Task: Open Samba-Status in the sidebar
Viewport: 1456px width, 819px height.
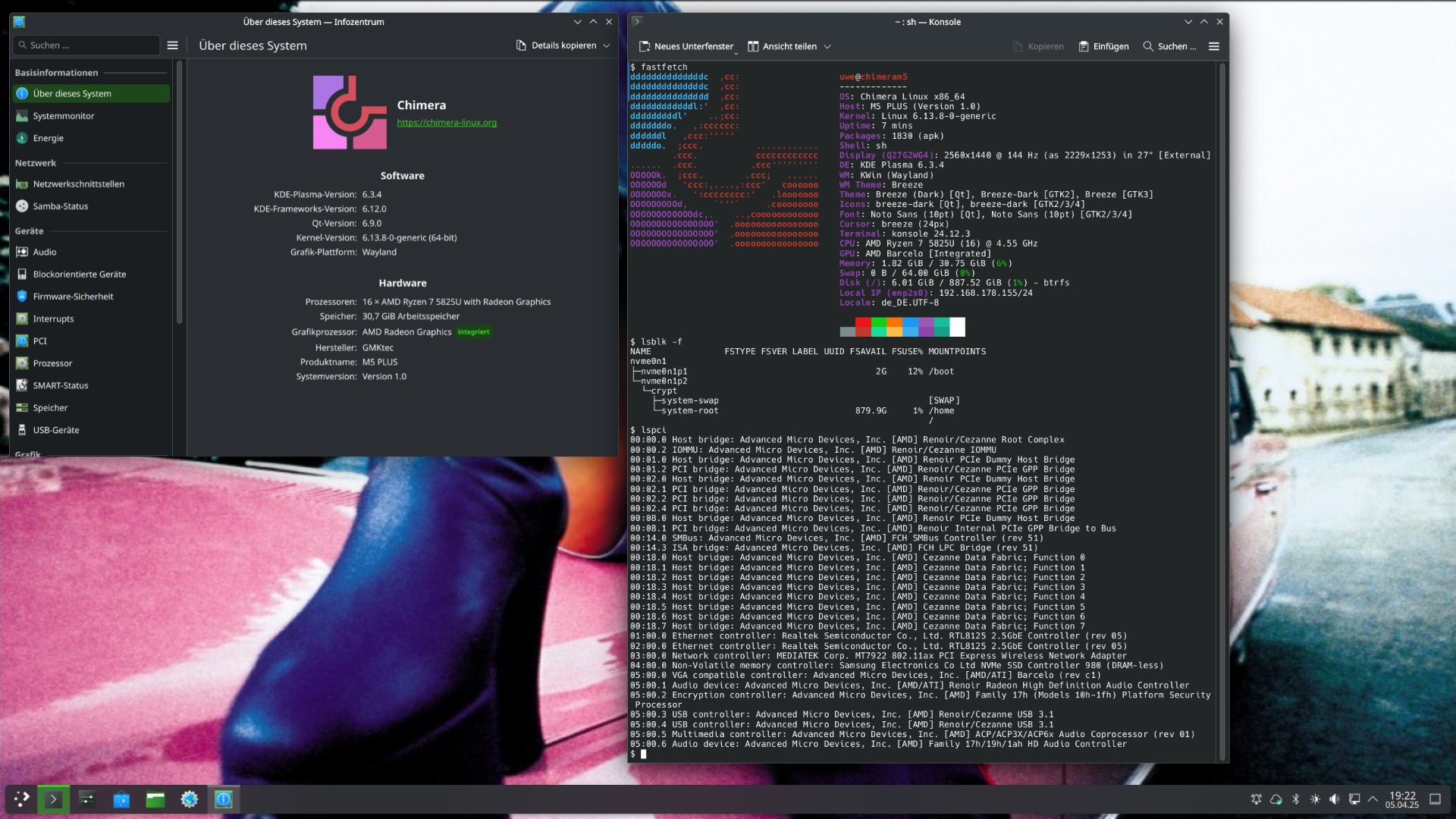Action: click(91, 206)
